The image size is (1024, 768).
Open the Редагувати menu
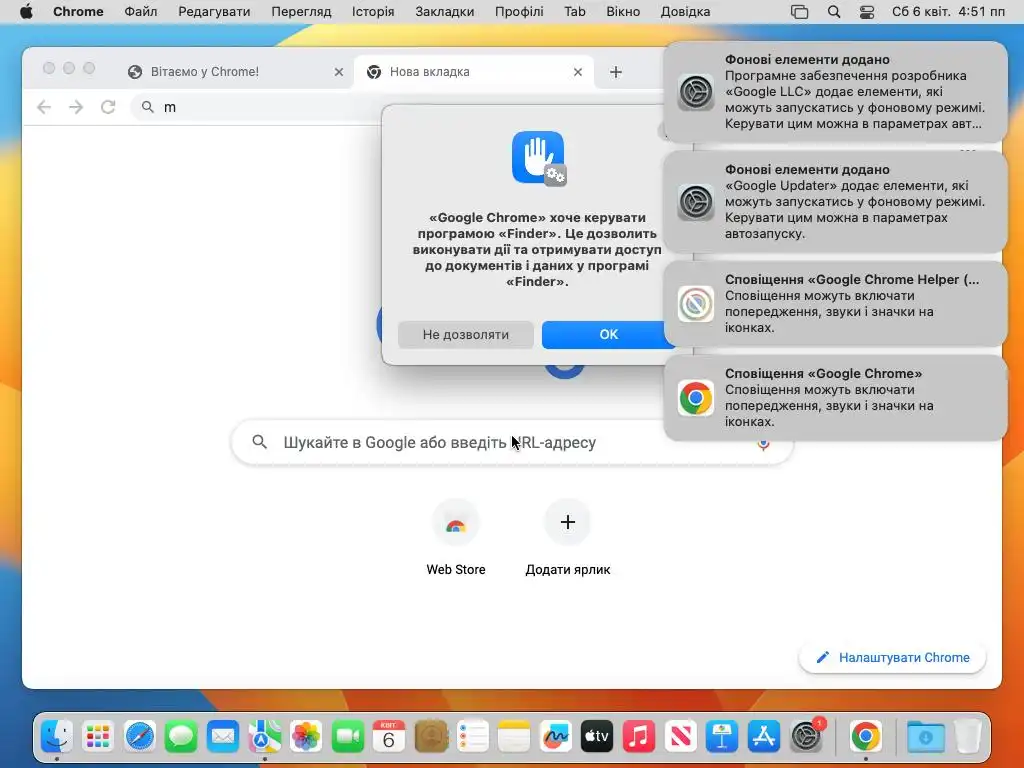(214, 12)
